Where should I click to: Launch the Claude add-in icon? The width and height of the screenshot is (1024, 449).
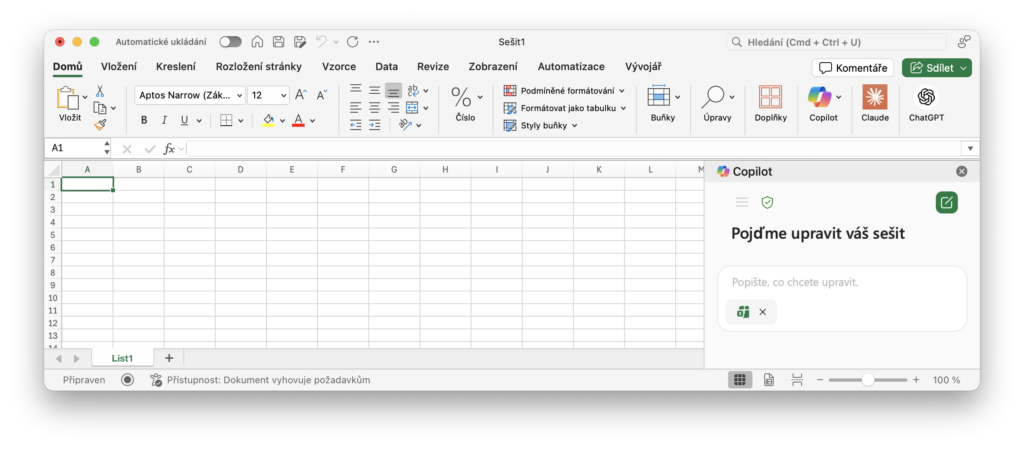[x=875, y=97]
